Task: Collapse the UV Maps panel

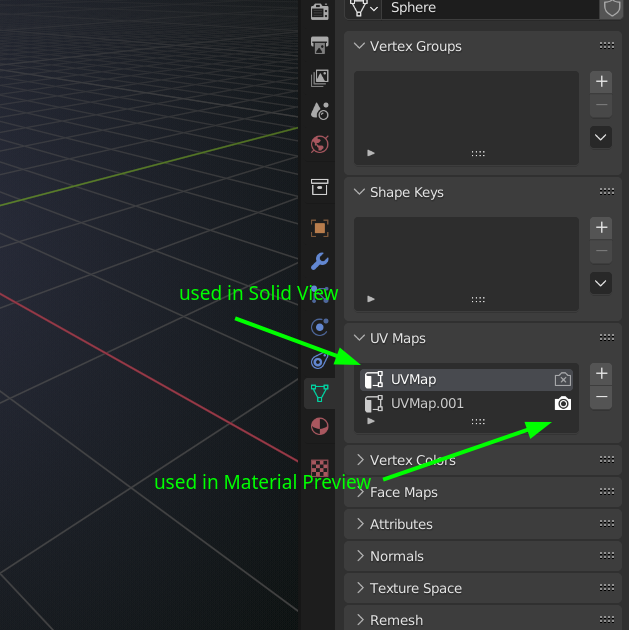Action: [x=359, y=338]
